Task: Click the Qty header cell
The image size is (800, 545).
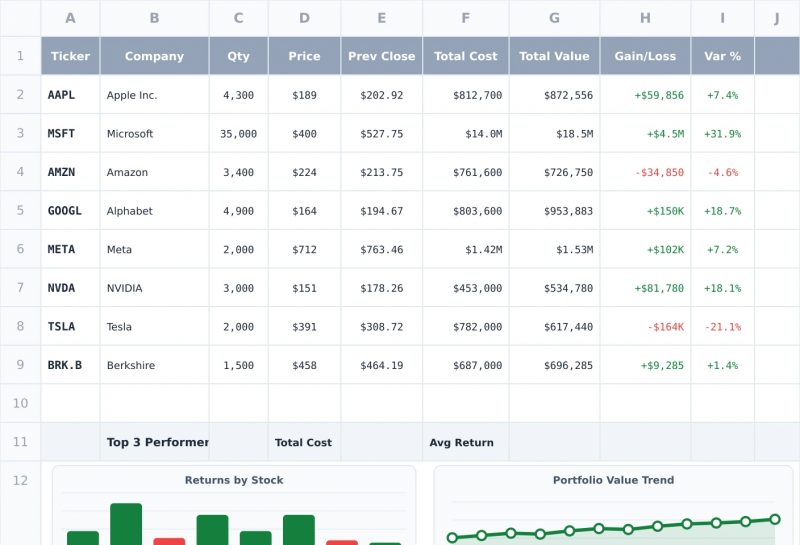Action: (x=239, y=56)
